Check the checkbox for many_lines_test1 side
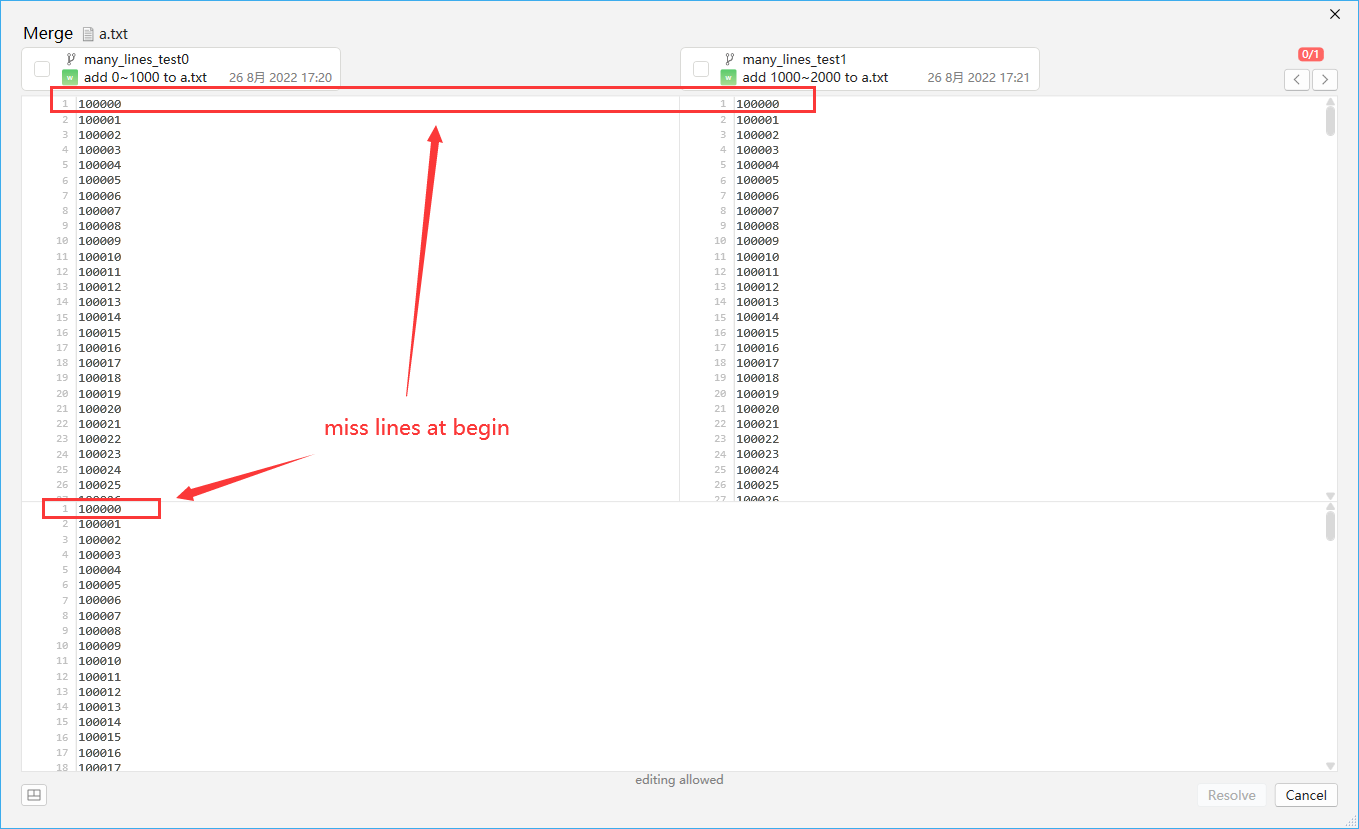Image resolution: width=1359 pixels, height=829 pixels. 700,68
